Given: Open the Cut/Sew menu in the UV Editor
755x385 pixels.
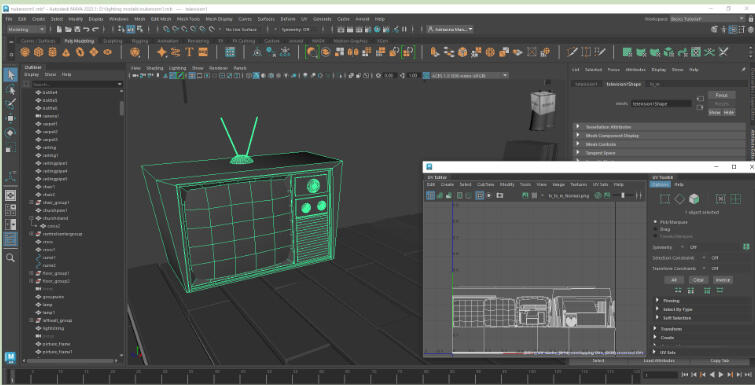Looking at the screenshot, I should pos(485,185).
